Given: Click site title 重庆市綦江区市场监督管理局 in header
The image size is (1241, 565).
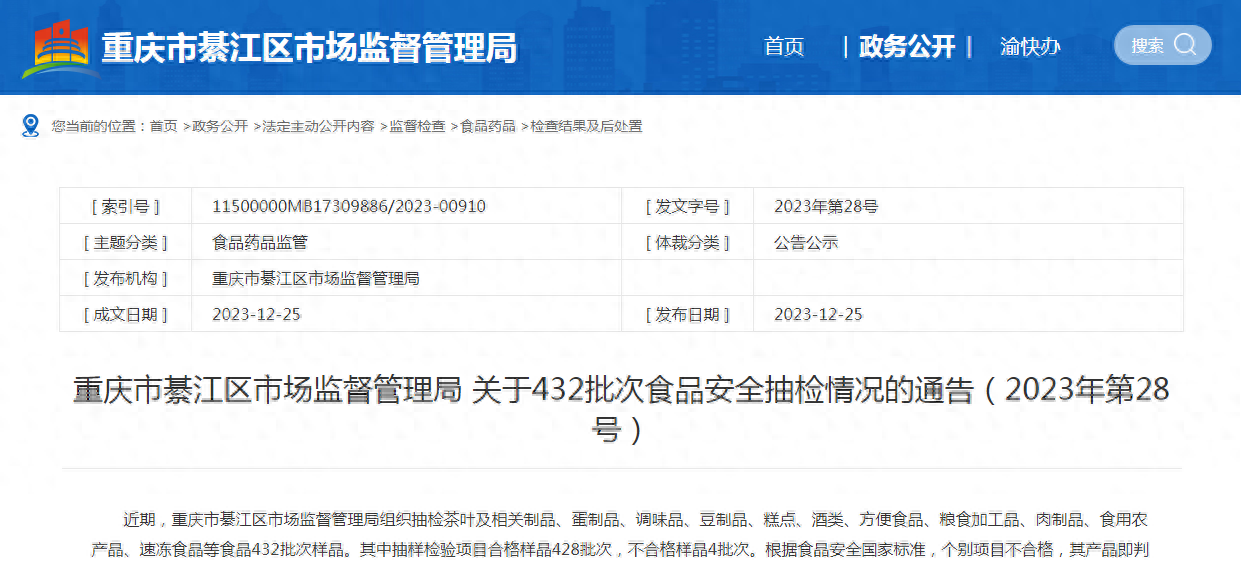Looking at the screenshot, I should (310, 47).
